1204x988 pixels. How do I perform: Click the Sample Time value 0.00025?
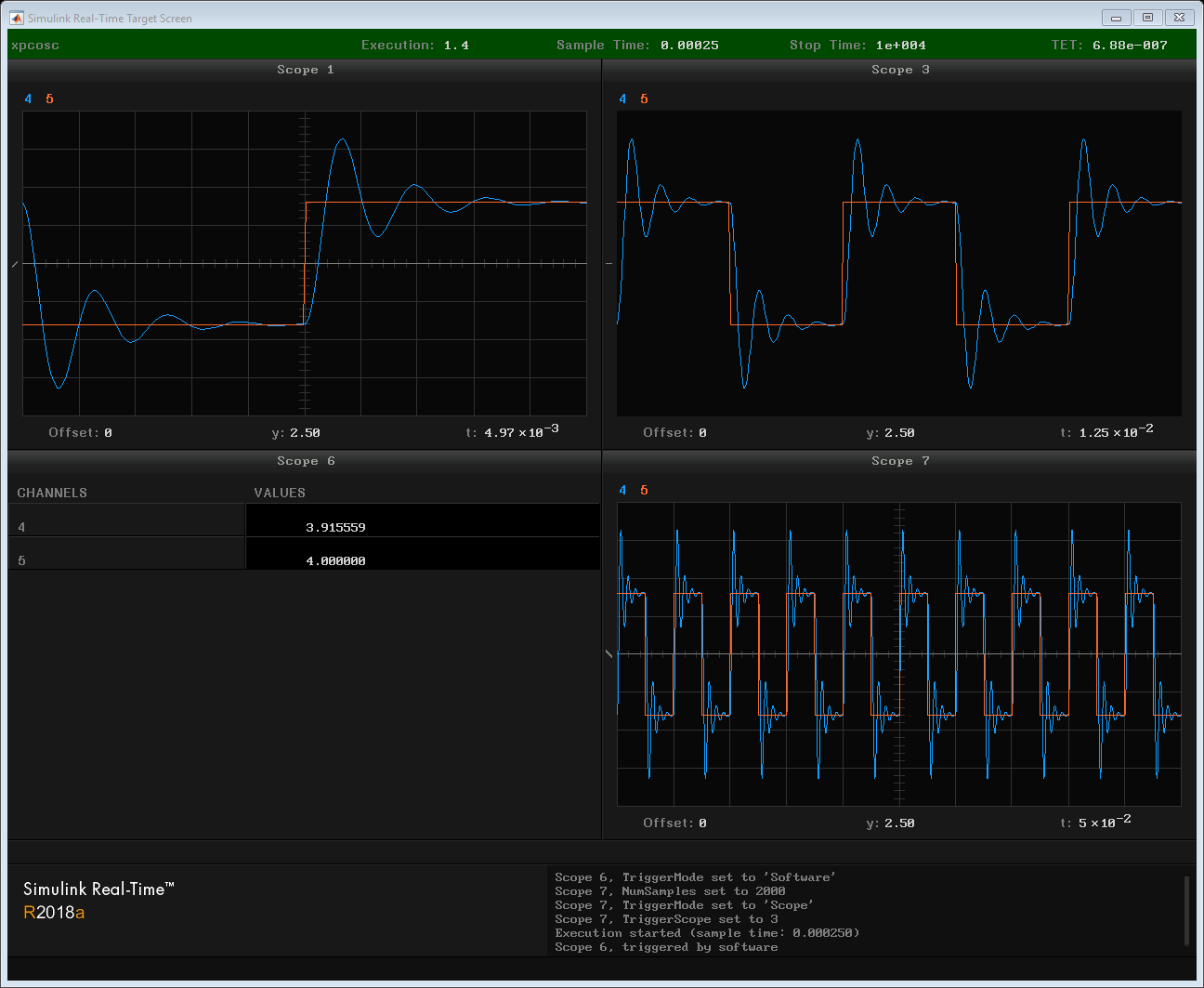pyautogui.click(x=689, y=46)
